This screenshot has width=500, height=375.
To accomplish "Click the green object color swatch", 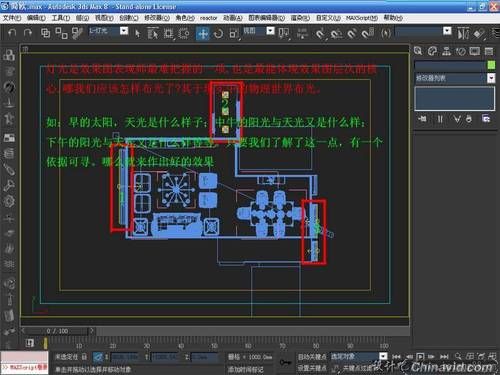I will [491, 65].
